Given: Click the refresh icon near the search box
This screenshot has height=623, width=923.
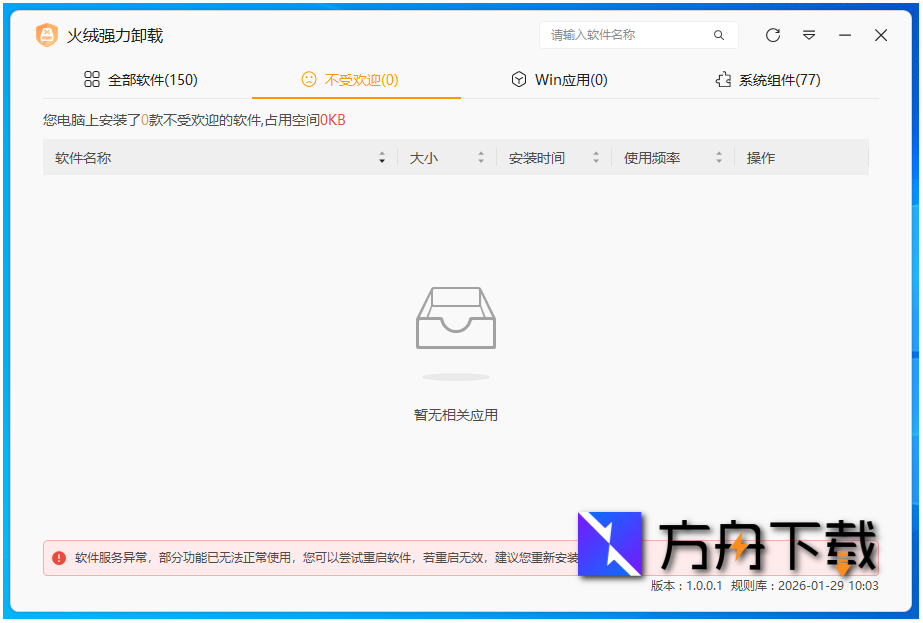Looking at the screenshot, I should [x=772, y=35].
